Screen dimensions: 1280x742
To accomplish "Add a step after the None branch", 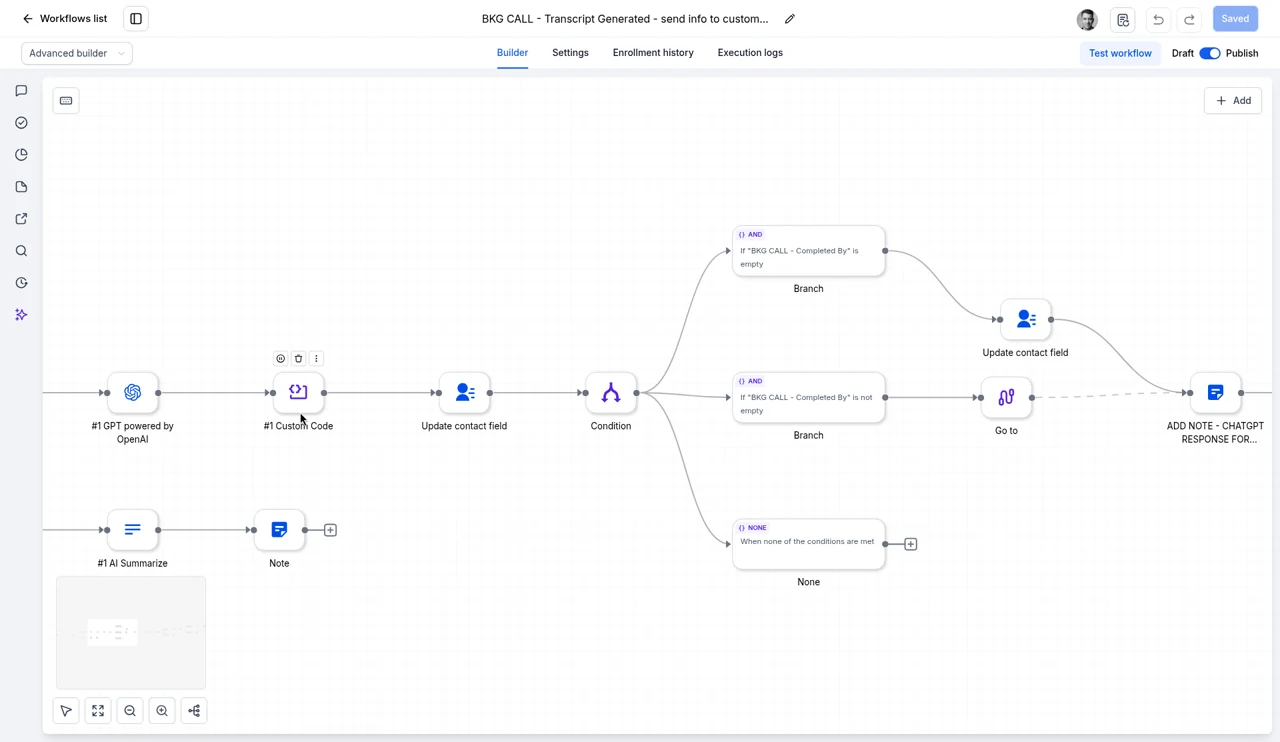I will [910, 544].
